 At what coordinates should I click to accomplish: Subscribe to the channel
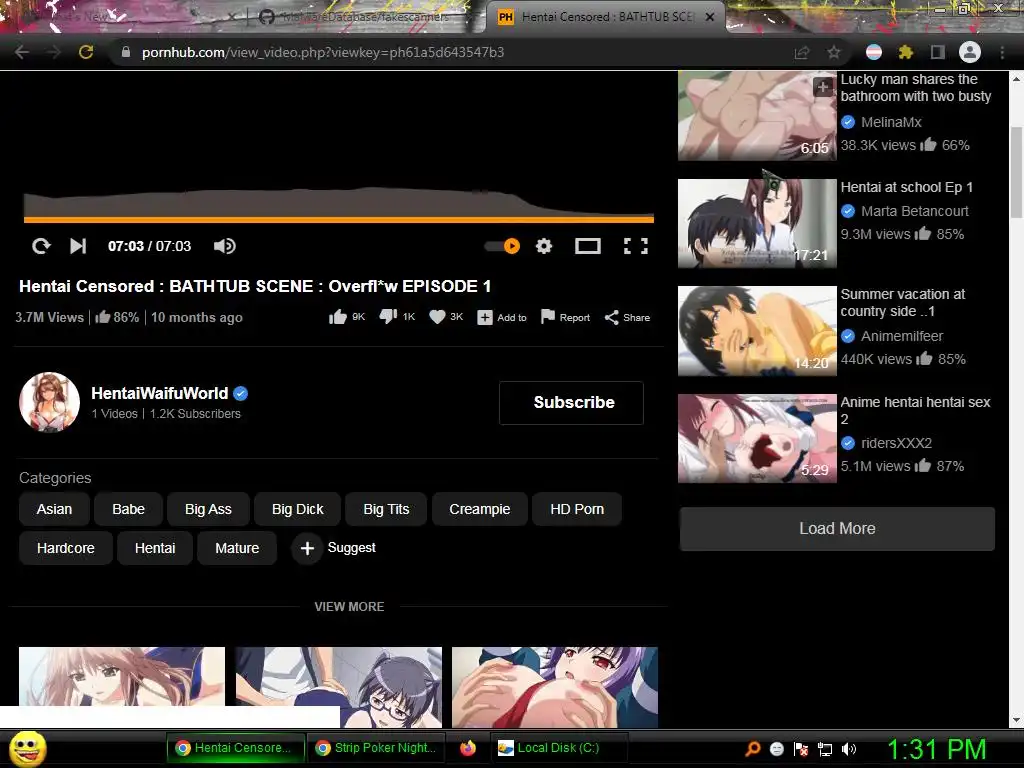571,402
